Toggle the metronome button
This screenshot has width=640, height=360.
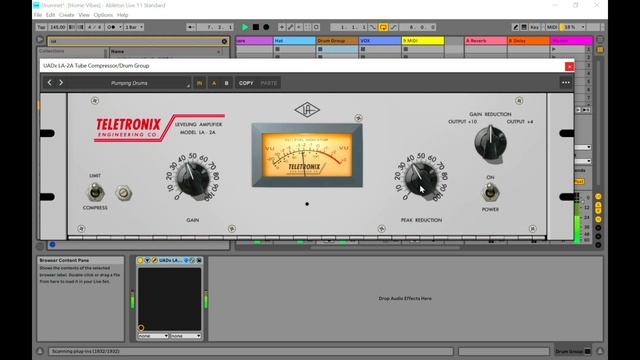pos(111,27)
